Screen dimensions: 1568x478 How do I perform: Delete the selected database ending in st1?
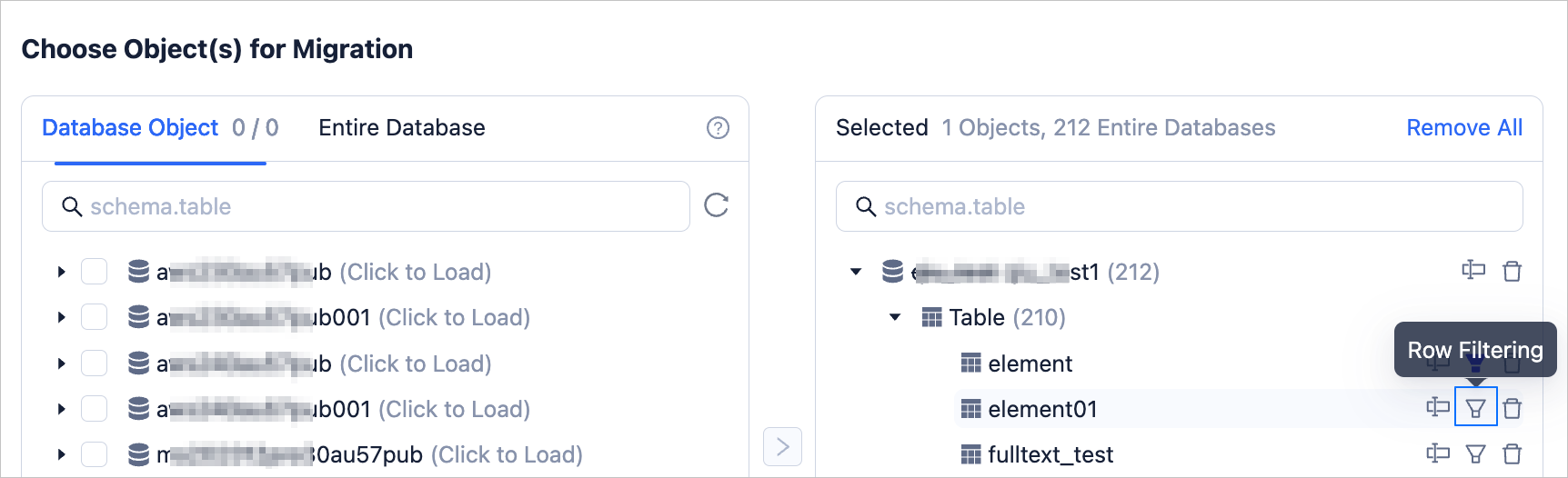[x=1512, y=271]
